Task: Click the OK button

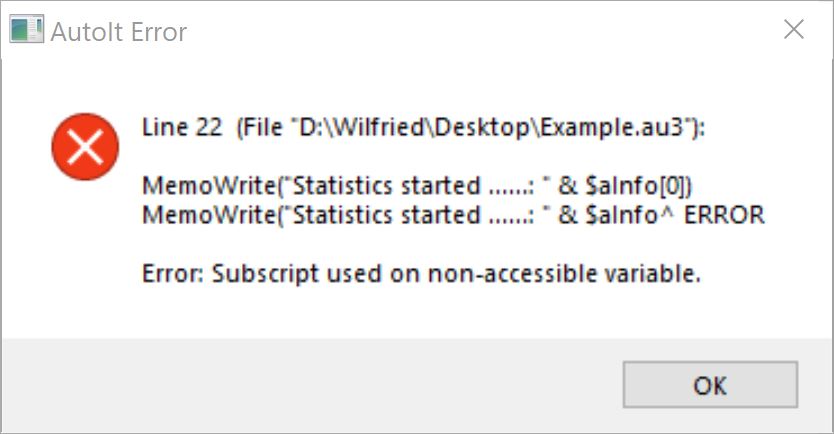Action: click(710, 385)
